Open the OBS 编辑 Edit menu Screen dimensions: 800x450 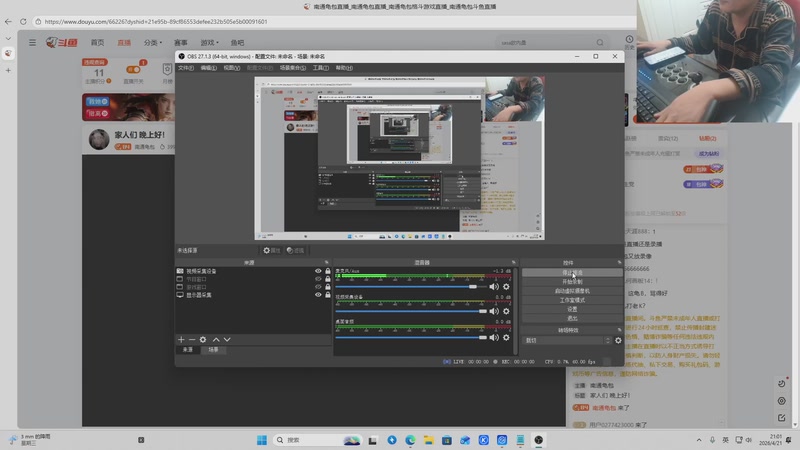coord(208,68)
